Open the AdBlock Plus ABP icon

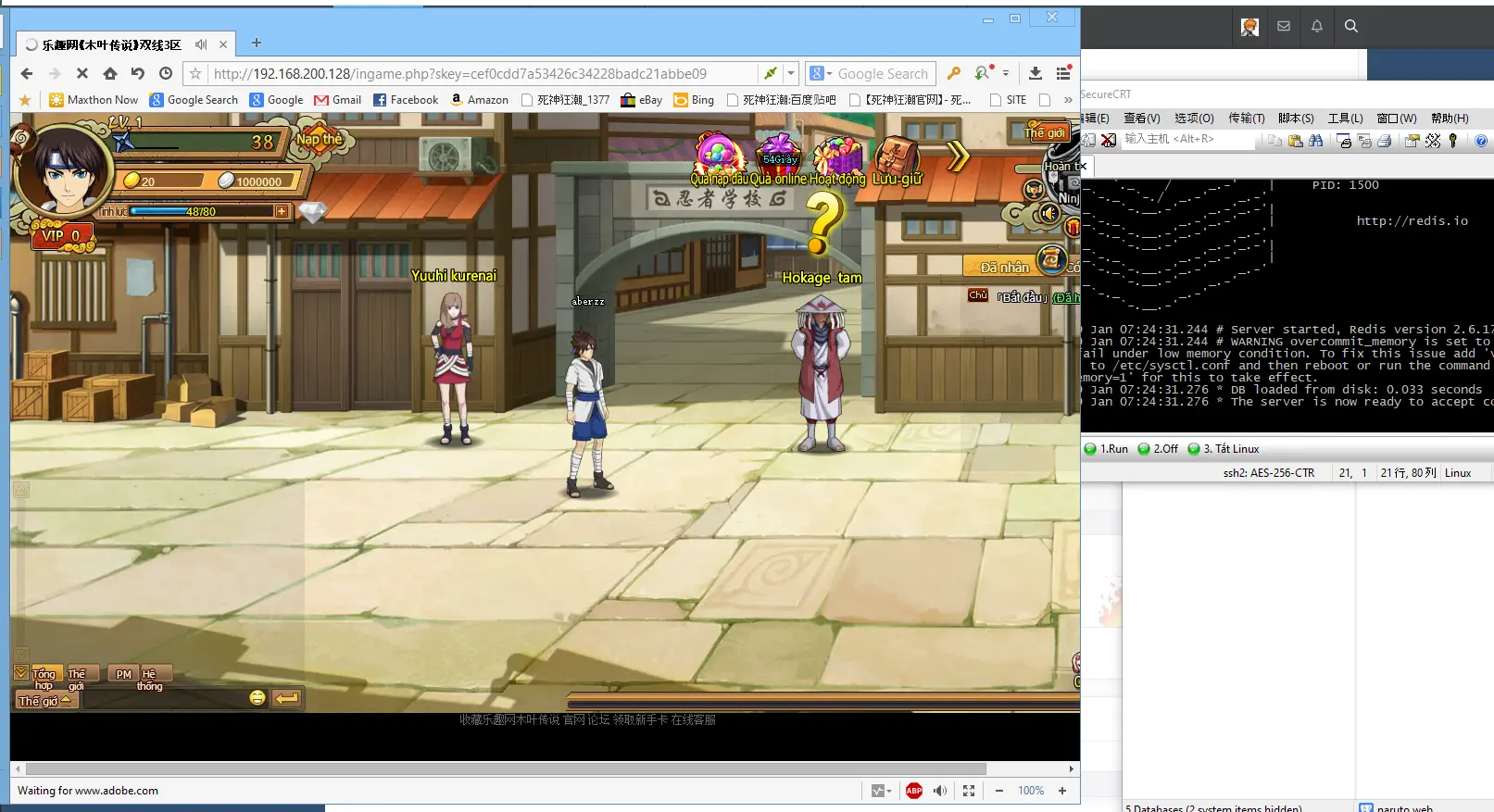[914, 791]
